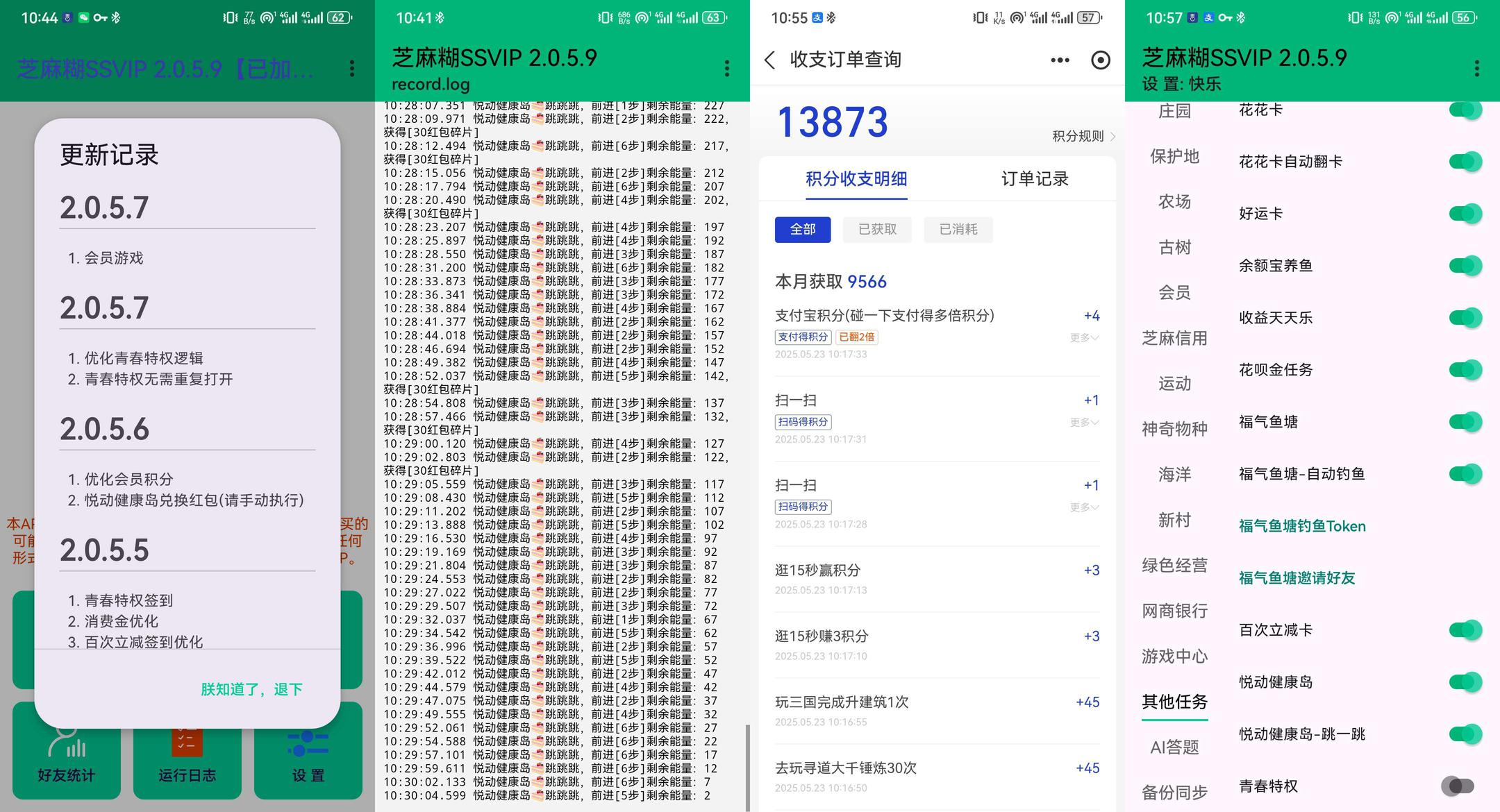Image resolution: width=1500 pixels, height=812 pixels.
Task: Tap the 支付得积分 tag
Action: (x=803, y=337)
